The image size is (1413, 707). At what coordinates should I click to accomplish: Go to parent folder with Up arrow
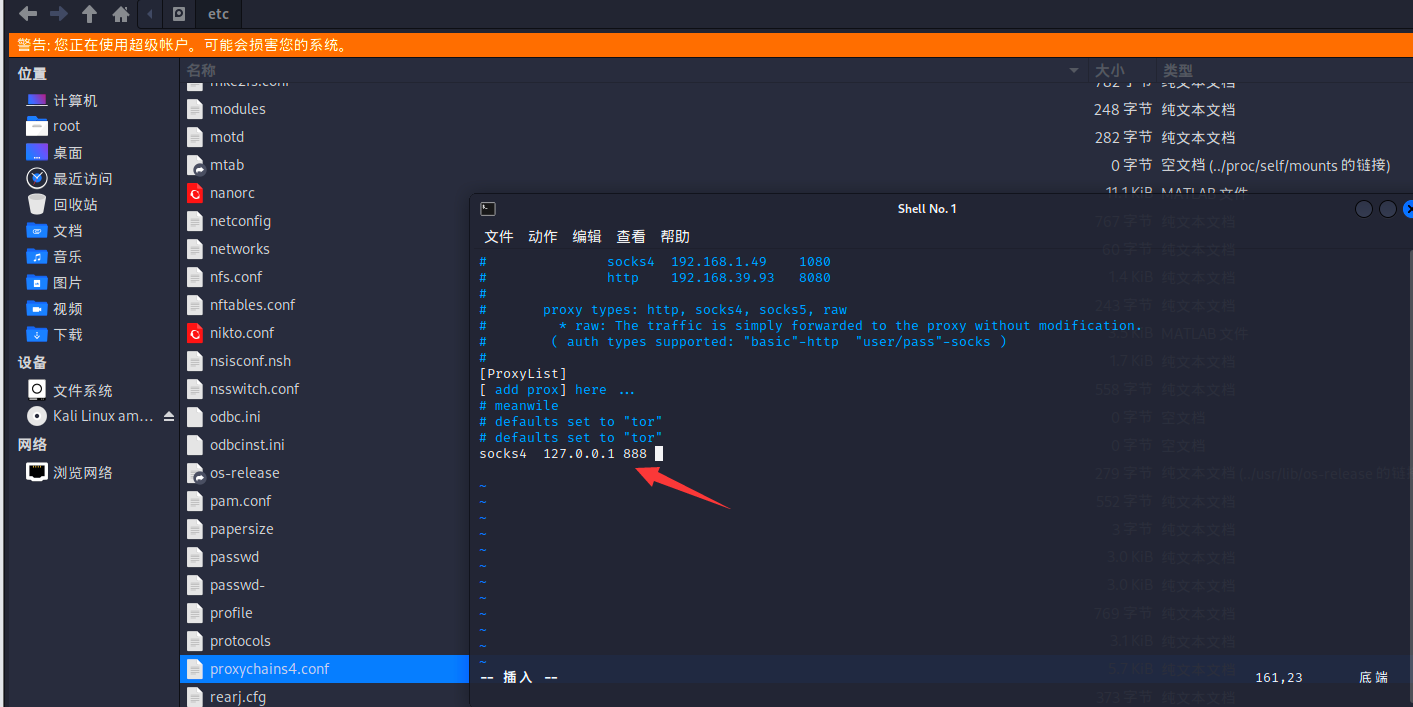point(90,14)
